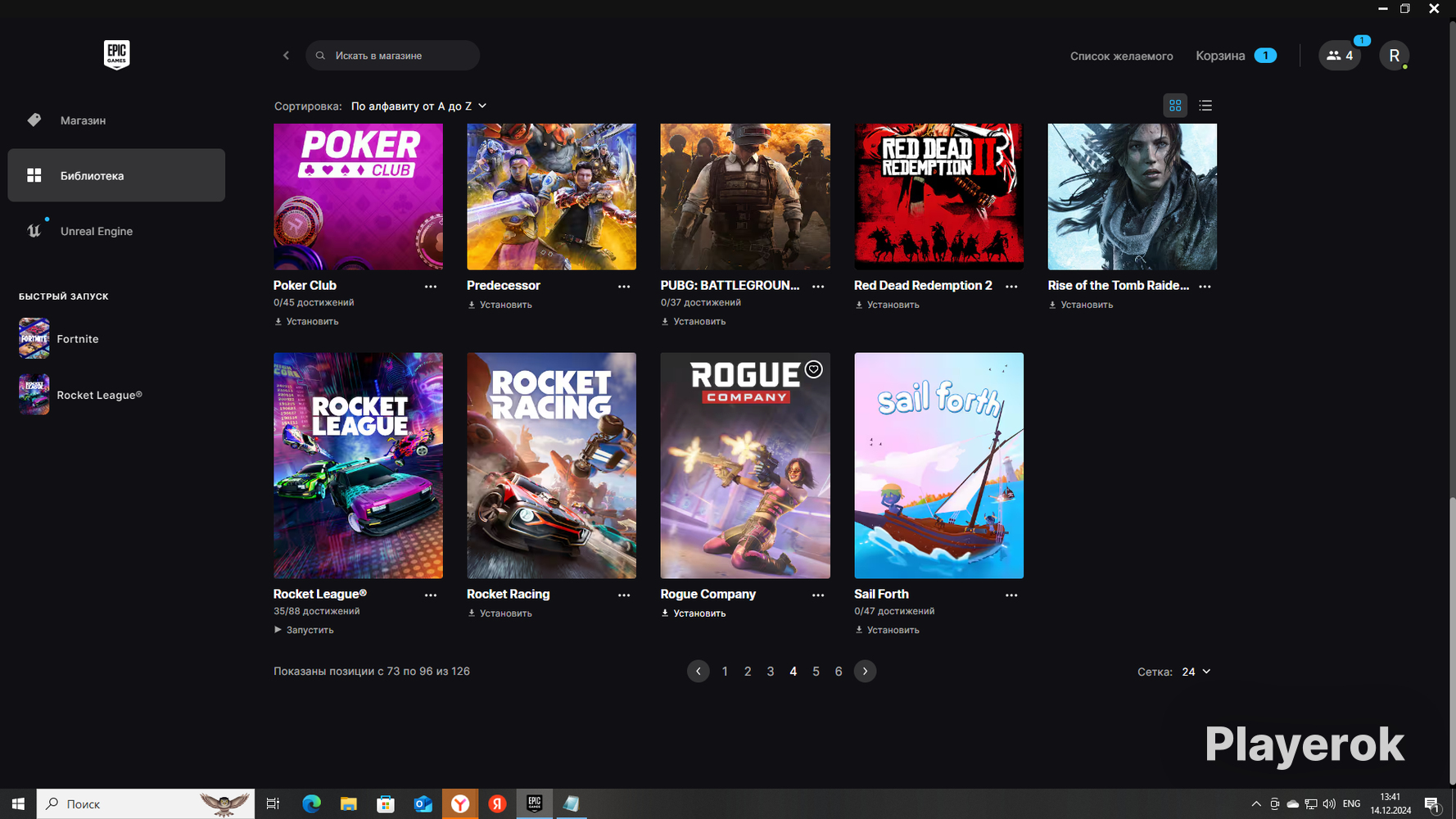Expand the sort order dropdown
Image resolution: width=1456 pixels, height=819 pixels.
(x=418, y=106)
